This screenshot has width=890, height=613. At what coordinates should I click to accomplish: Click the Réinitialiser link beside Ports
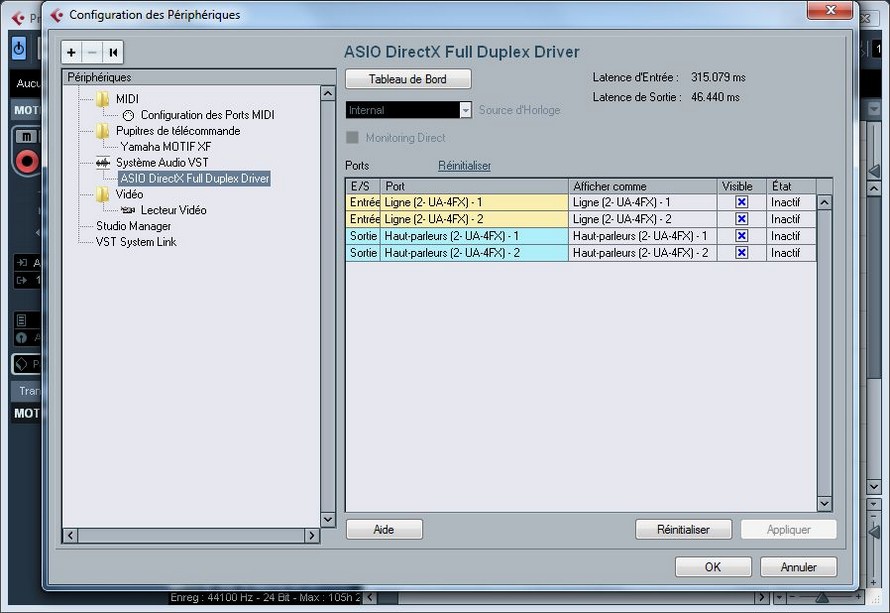[x=464, y=166]
